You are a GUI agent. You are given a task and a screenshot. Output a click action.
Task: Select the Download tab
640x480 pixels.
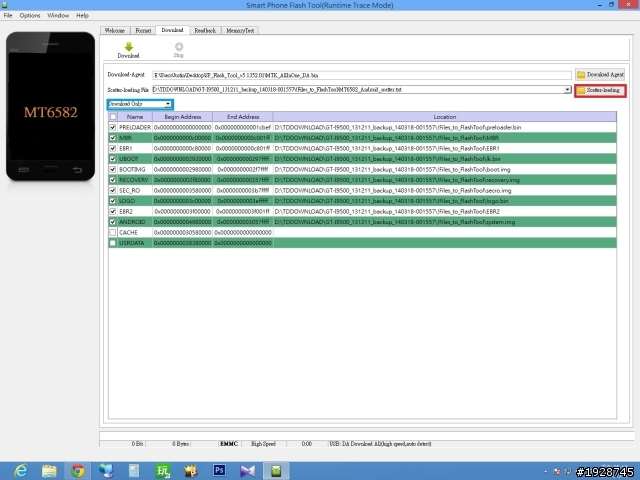[172, 30]
